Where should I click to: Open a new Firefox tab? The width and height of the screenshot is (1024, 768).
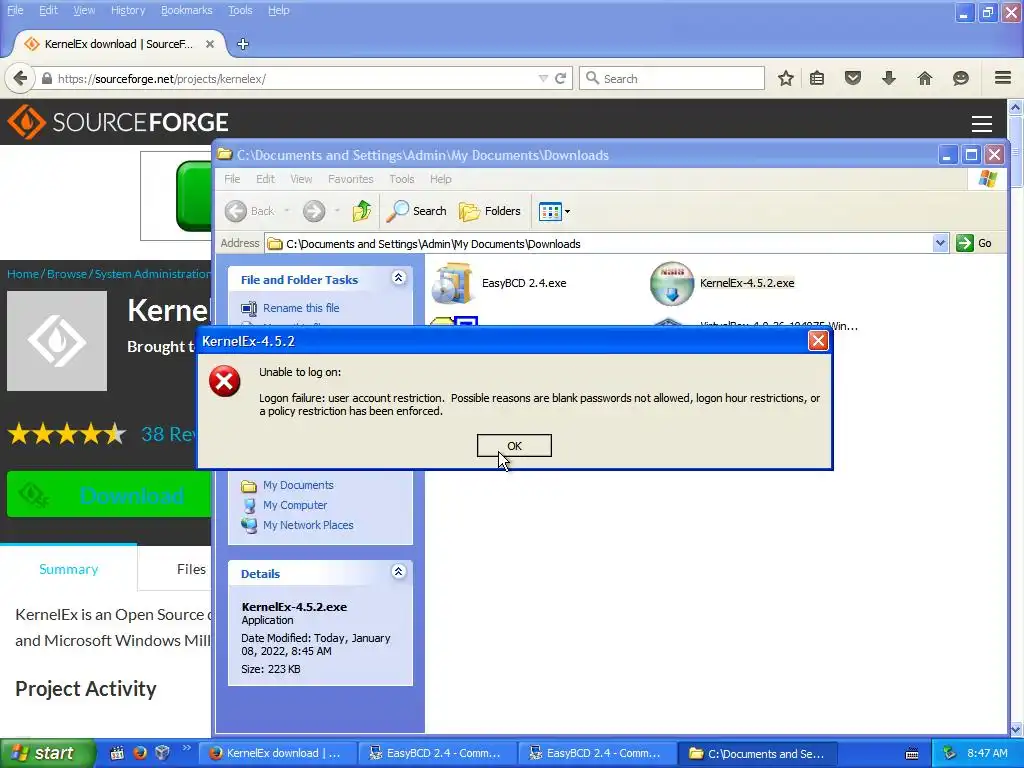click(243, 44)
